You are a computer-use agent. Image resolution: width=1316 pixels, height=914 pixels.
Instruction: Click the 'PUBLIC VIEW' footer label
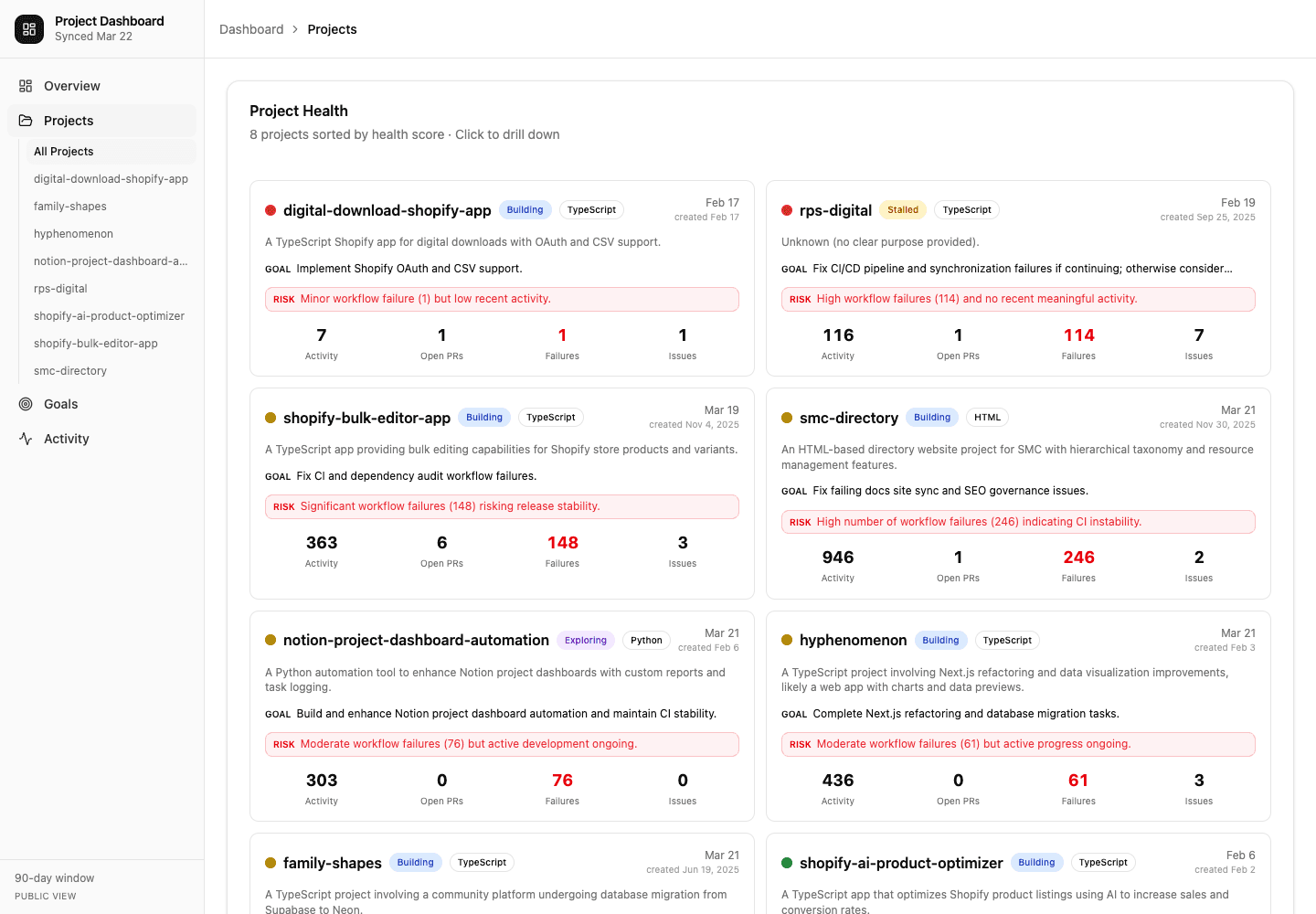[x=46, y=897]
